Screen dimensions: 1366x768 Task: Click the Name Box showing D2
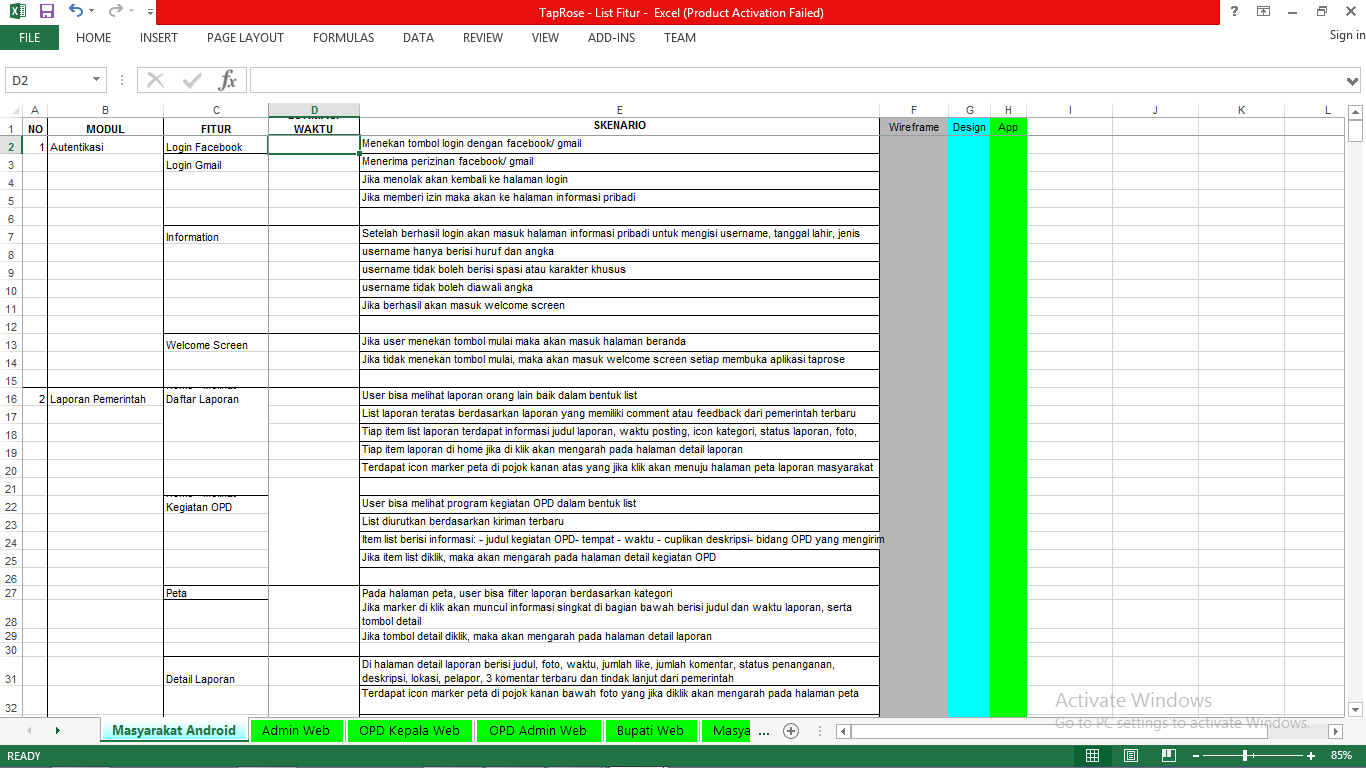click(x=48, y=80)
